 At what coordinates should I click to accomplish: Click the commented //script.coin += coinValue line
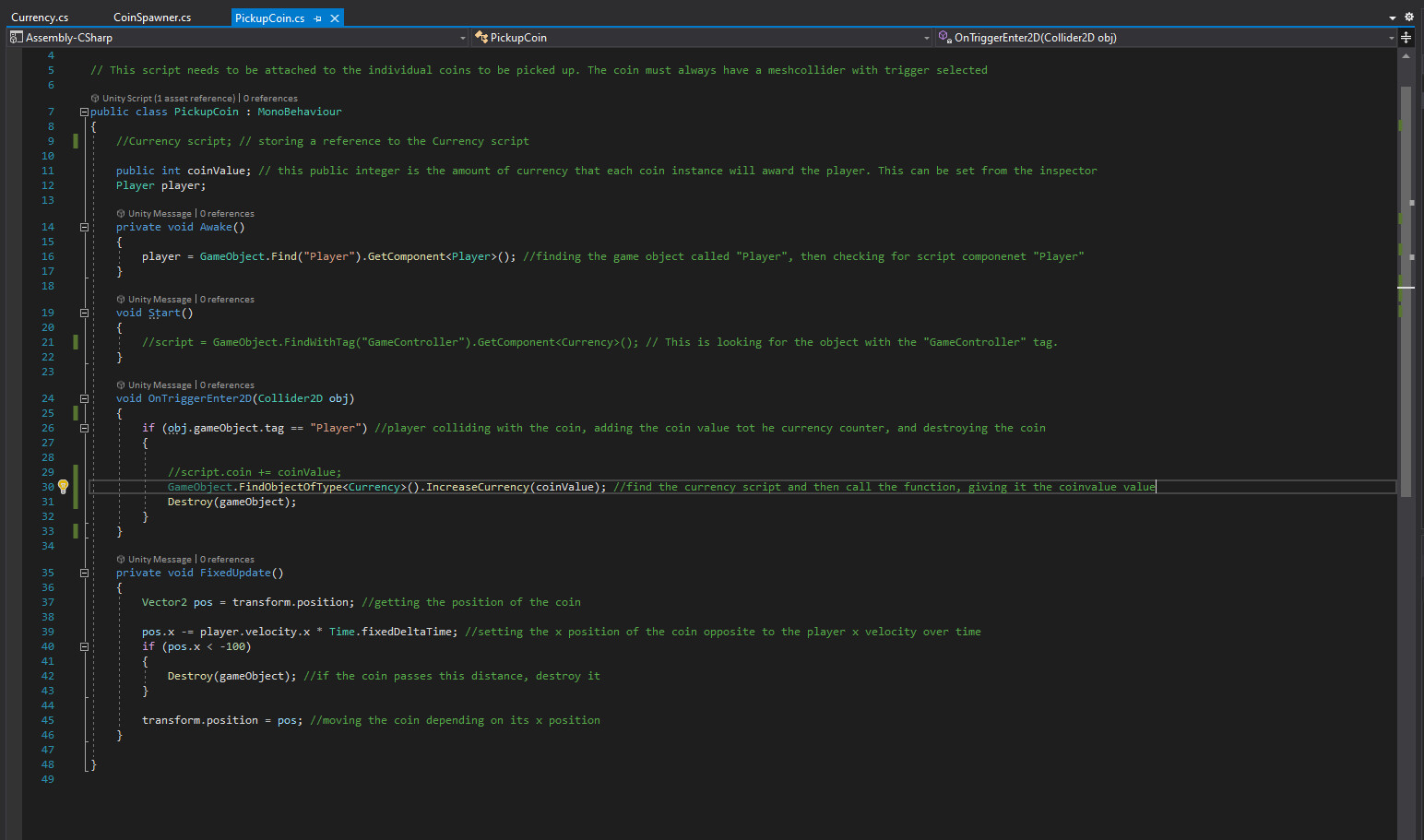255,472
